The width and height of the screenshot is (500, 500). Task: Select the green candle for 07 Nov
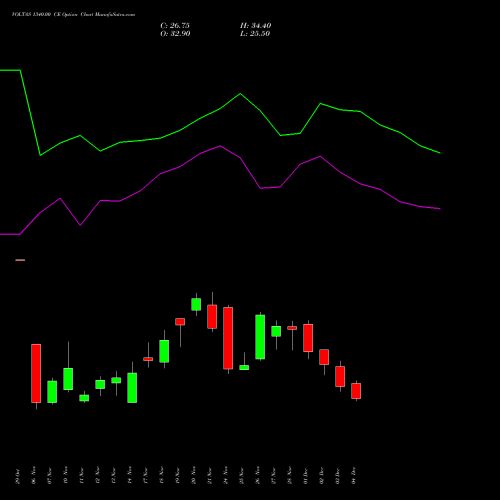click(x=52, y=392)
